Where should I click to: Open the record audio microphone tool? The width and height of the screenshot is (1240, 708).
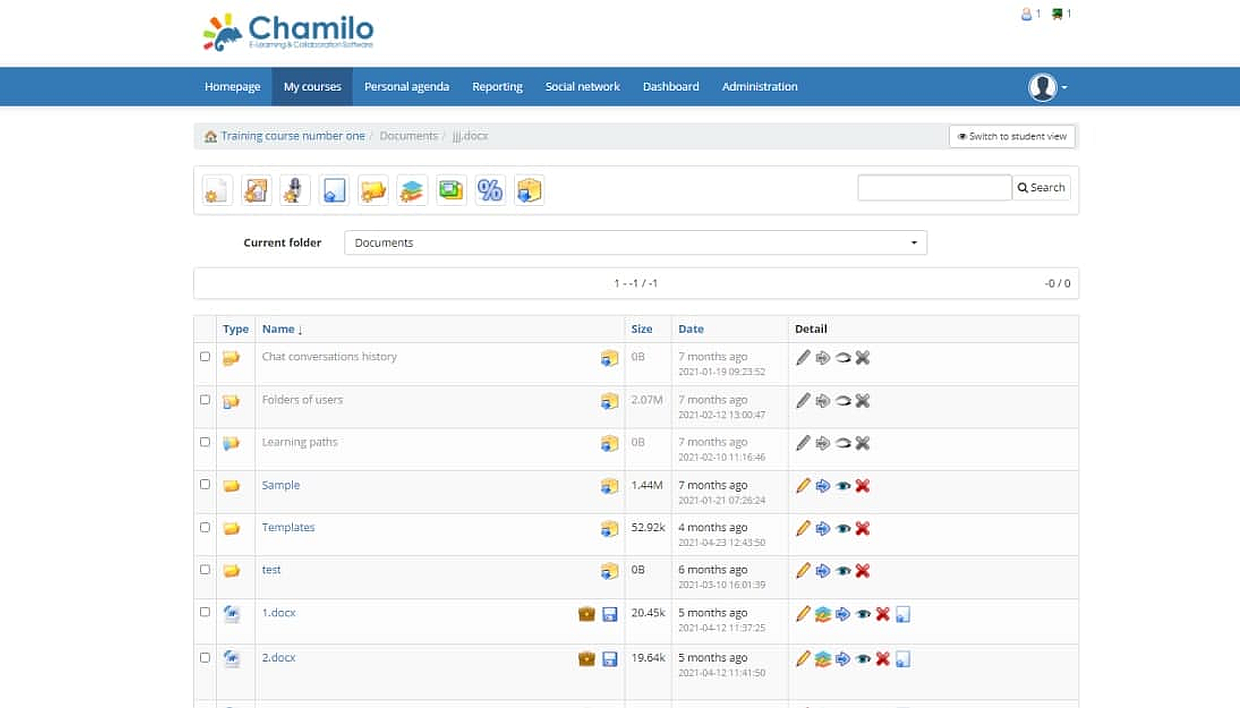(x=294, y=190)
